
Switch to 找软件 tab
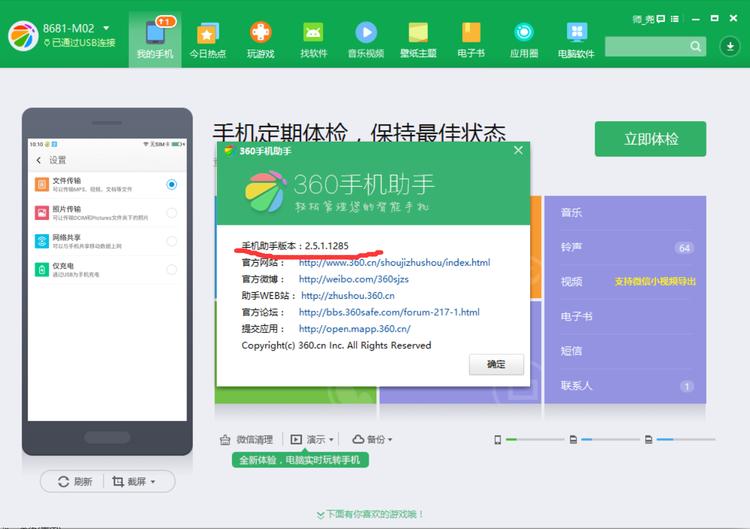(313, 40)
